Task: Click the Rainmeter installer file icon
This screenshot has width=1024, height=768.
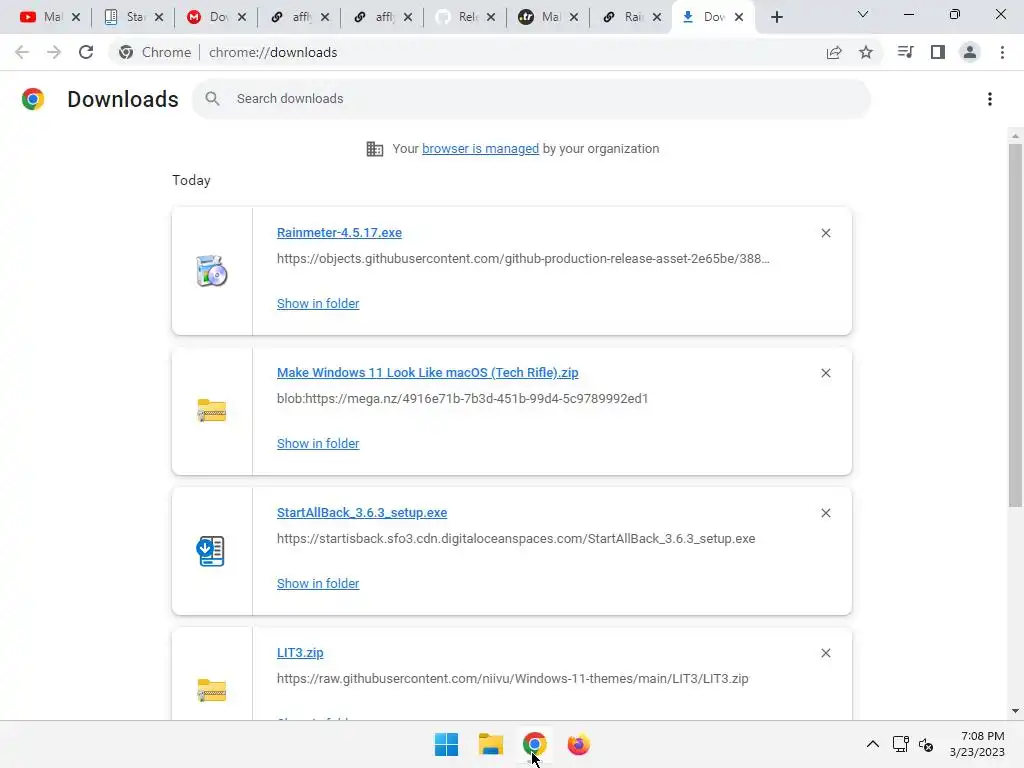Action: pos(212,271)
